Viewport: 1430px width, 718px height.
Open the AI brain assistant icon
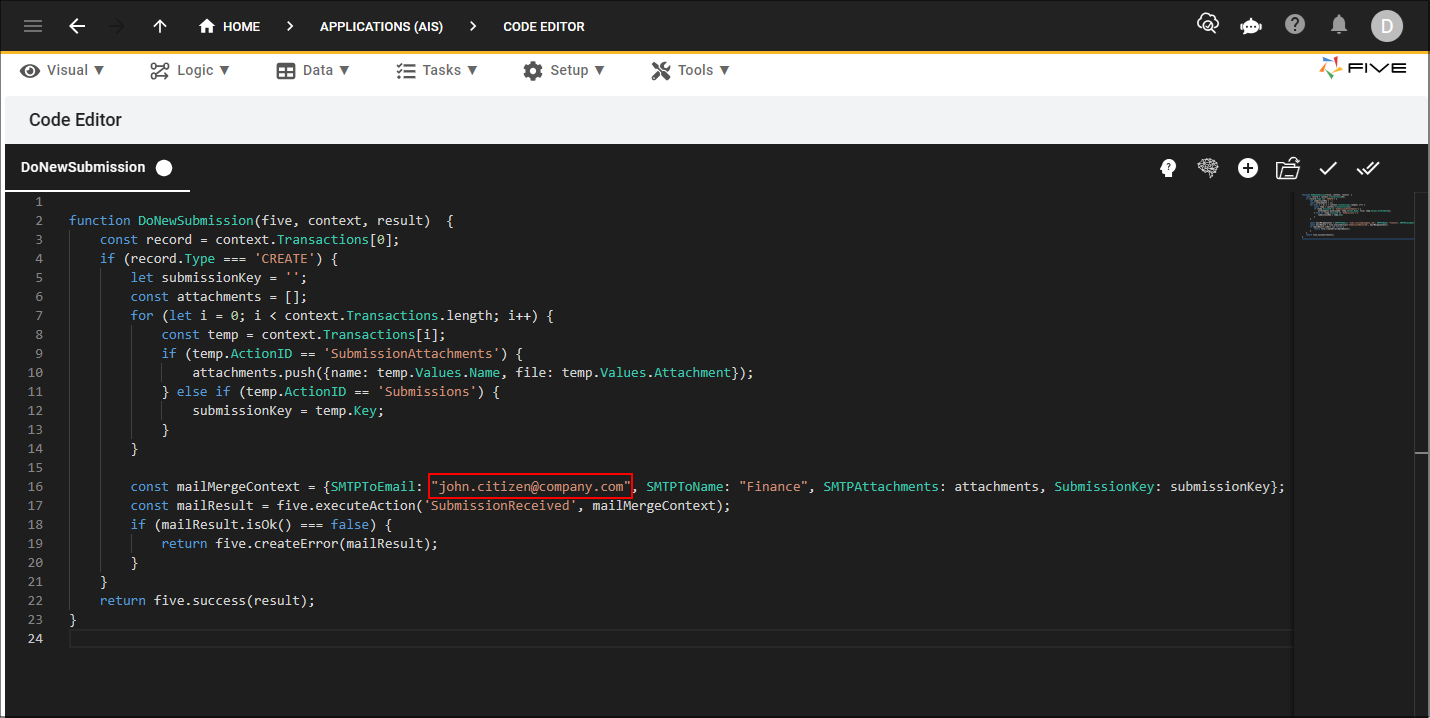1208,168
